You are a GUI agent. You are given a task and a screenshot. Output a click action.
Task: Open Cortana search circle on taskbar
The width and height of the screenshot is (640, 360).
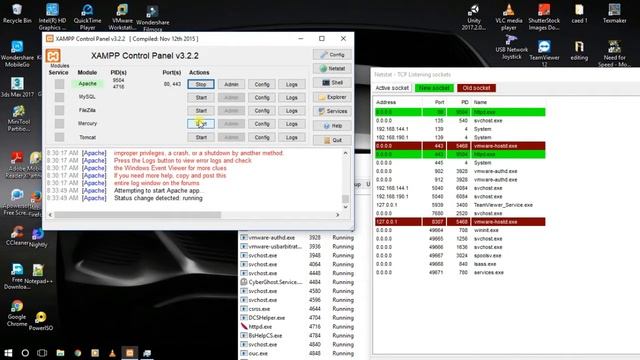(25, 353)
